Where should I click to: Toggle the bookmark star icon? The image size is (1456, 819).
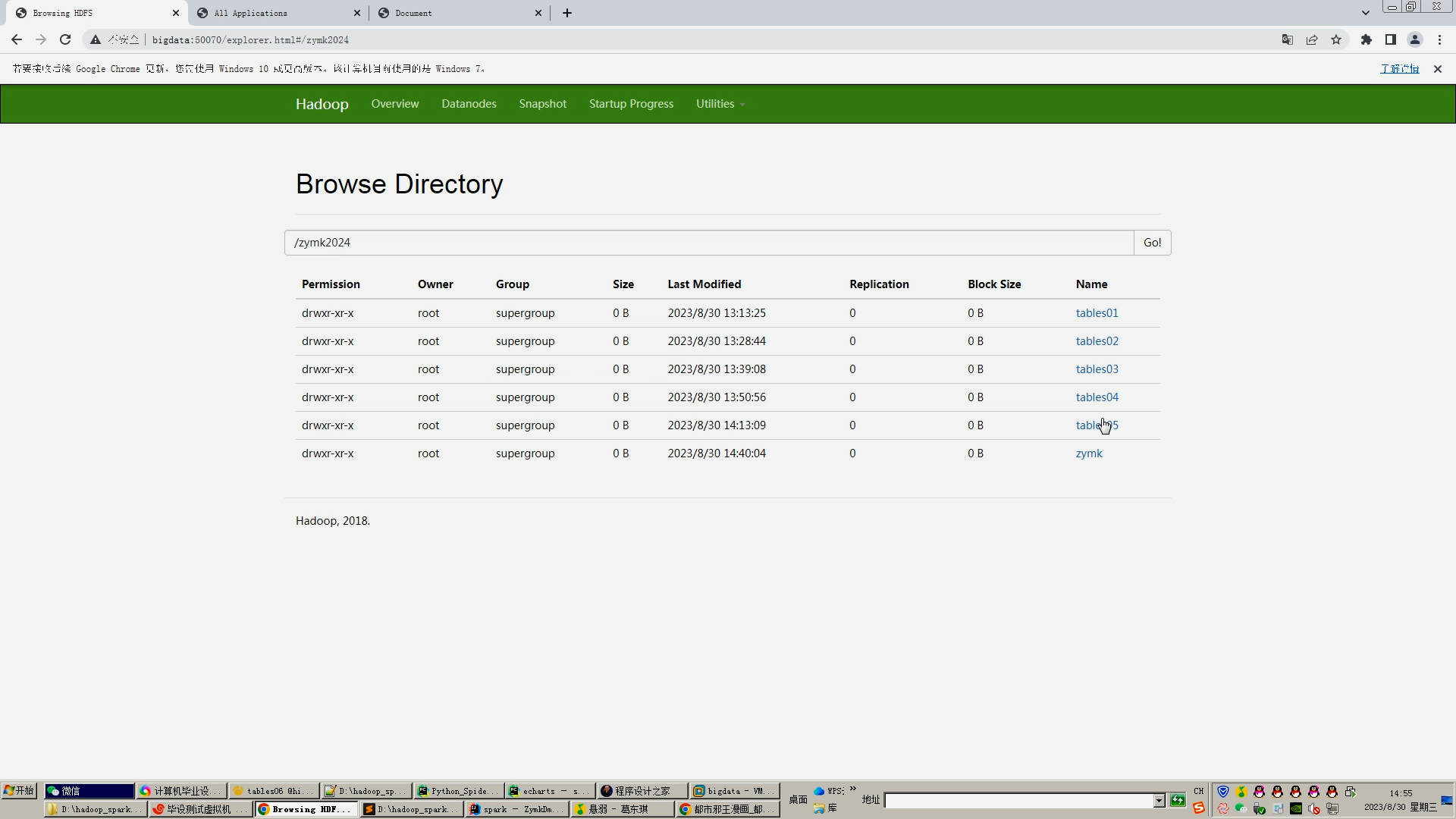pos(1337,40)
